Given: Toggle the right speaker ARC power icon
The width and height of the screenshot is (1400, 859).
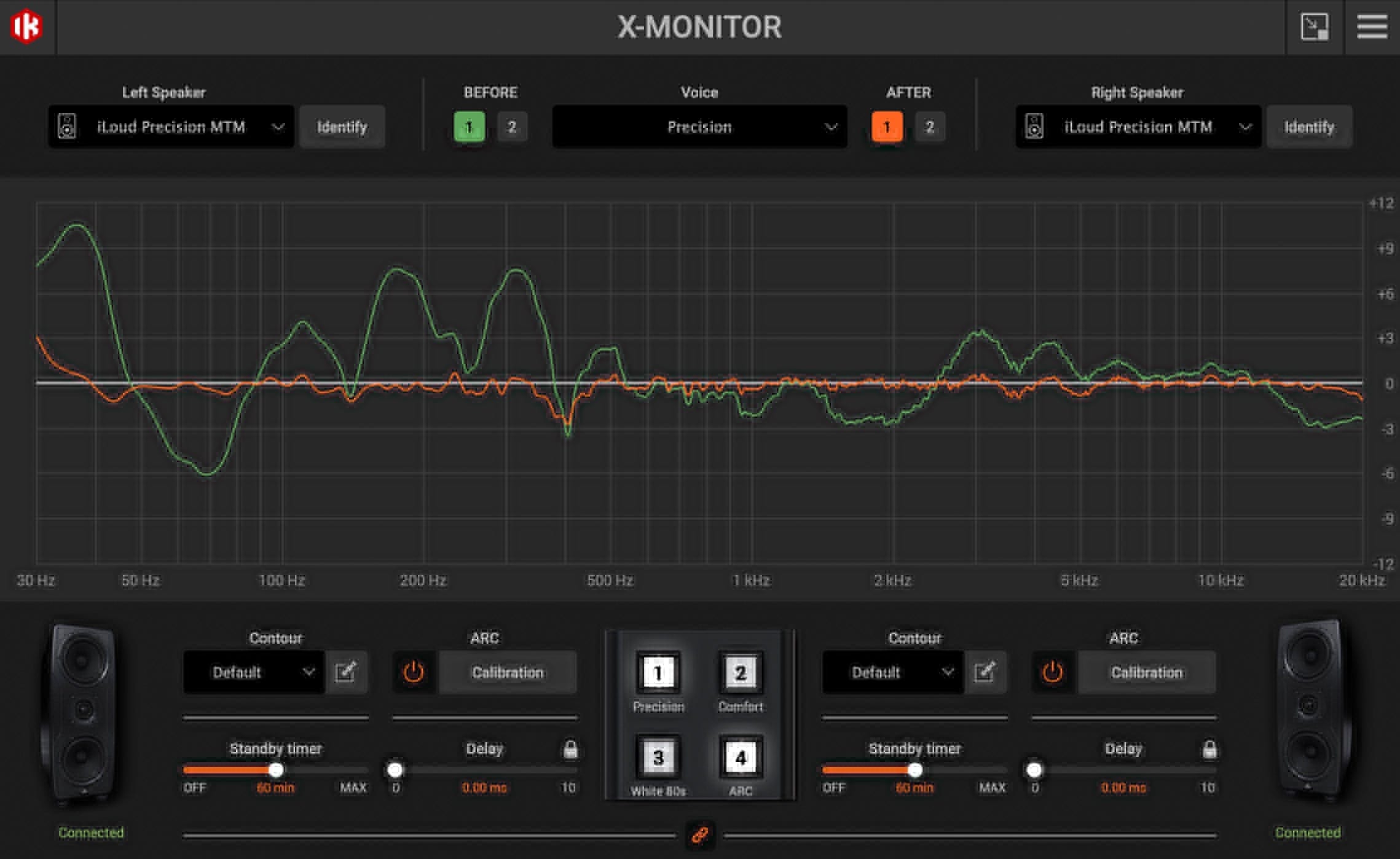Looking at the screenshot, I should pyautogui.click(x=1052, y=672).
